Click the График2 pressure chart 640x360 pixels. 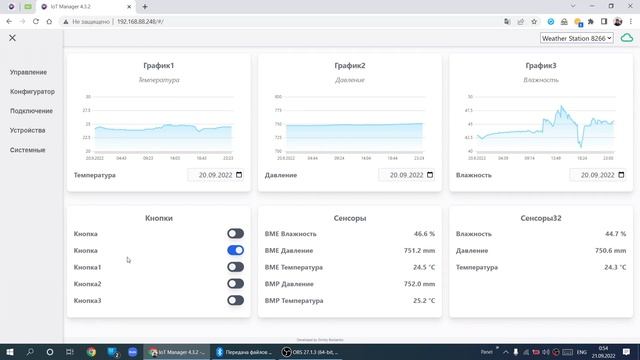pos(350,127)
